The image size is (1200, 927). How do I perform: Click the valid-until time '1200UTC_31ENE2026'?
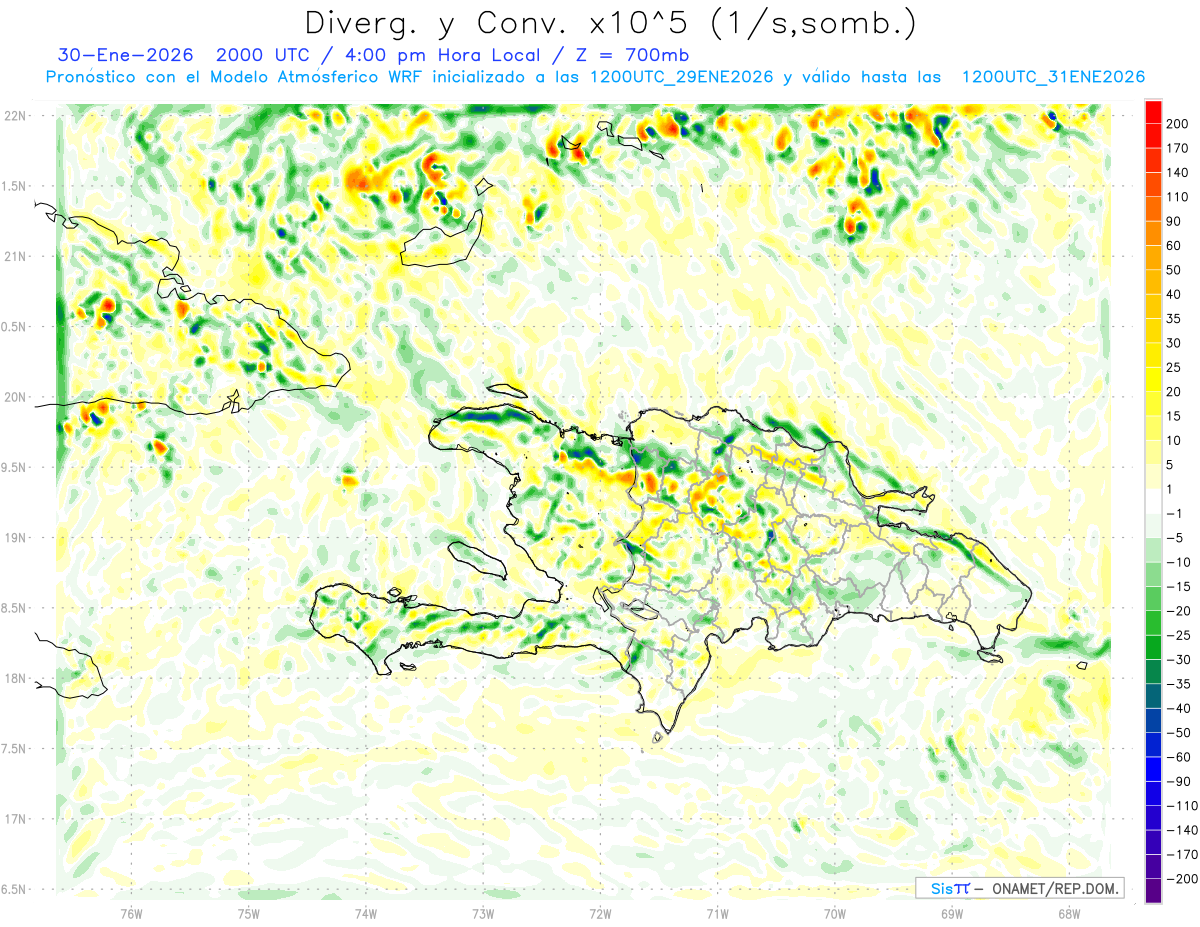(x=1052, y=77)
